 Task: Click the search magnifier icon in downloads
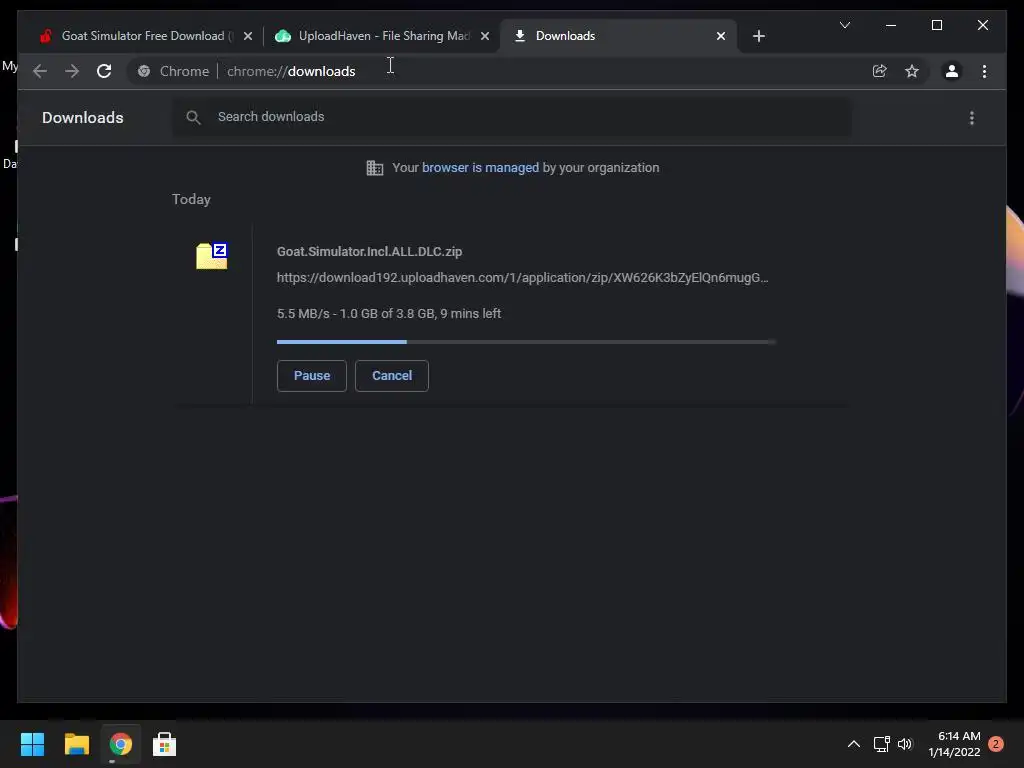click(193, 117)
